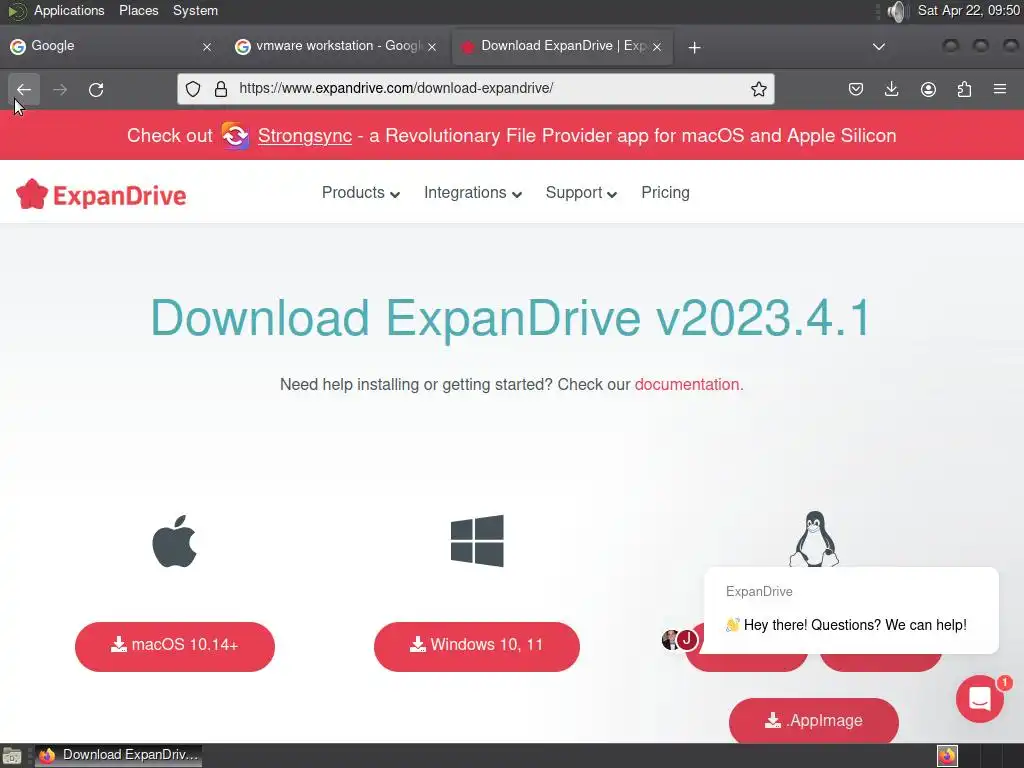Reload the page with the refresh icon

(97, 89)
